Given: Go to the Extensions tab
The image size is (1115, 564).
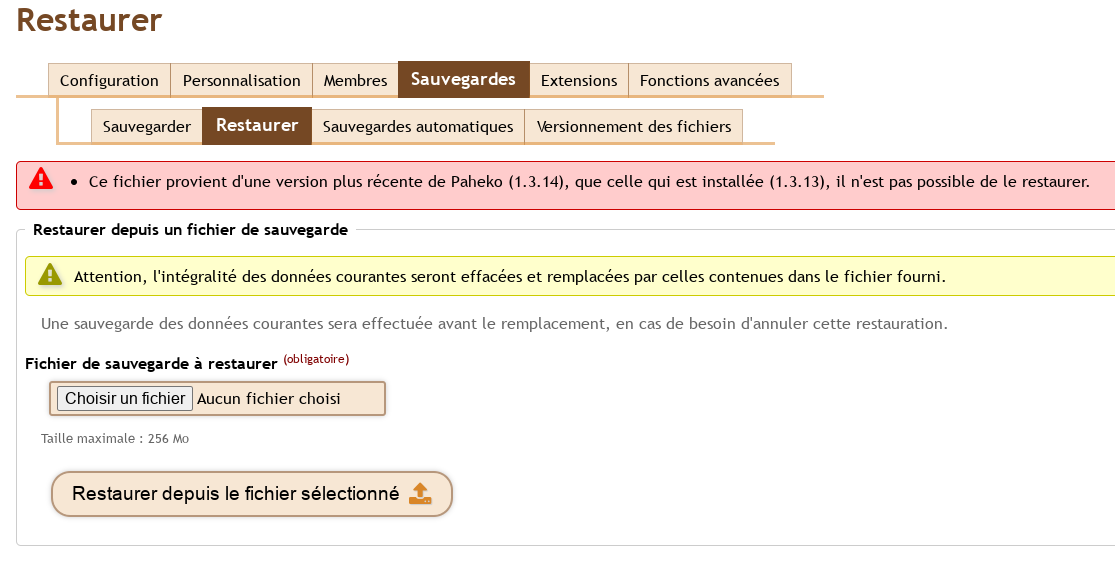Looking at the screenshot, I should [x=579, y=80].
